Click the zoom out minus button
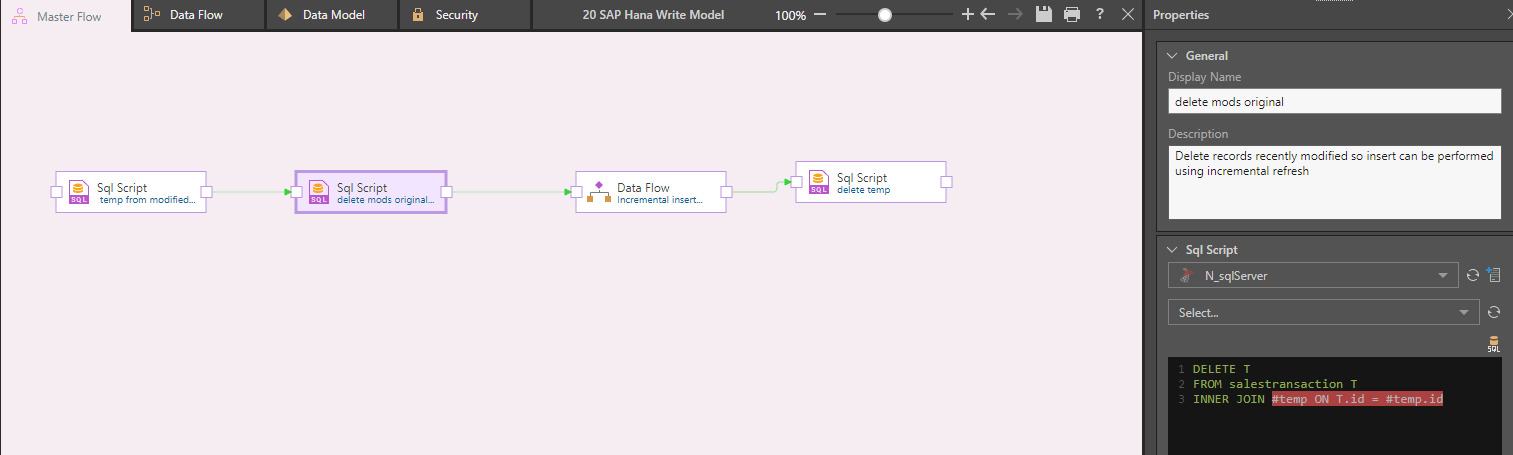The image size is (1513, 455). coord(820,15)
